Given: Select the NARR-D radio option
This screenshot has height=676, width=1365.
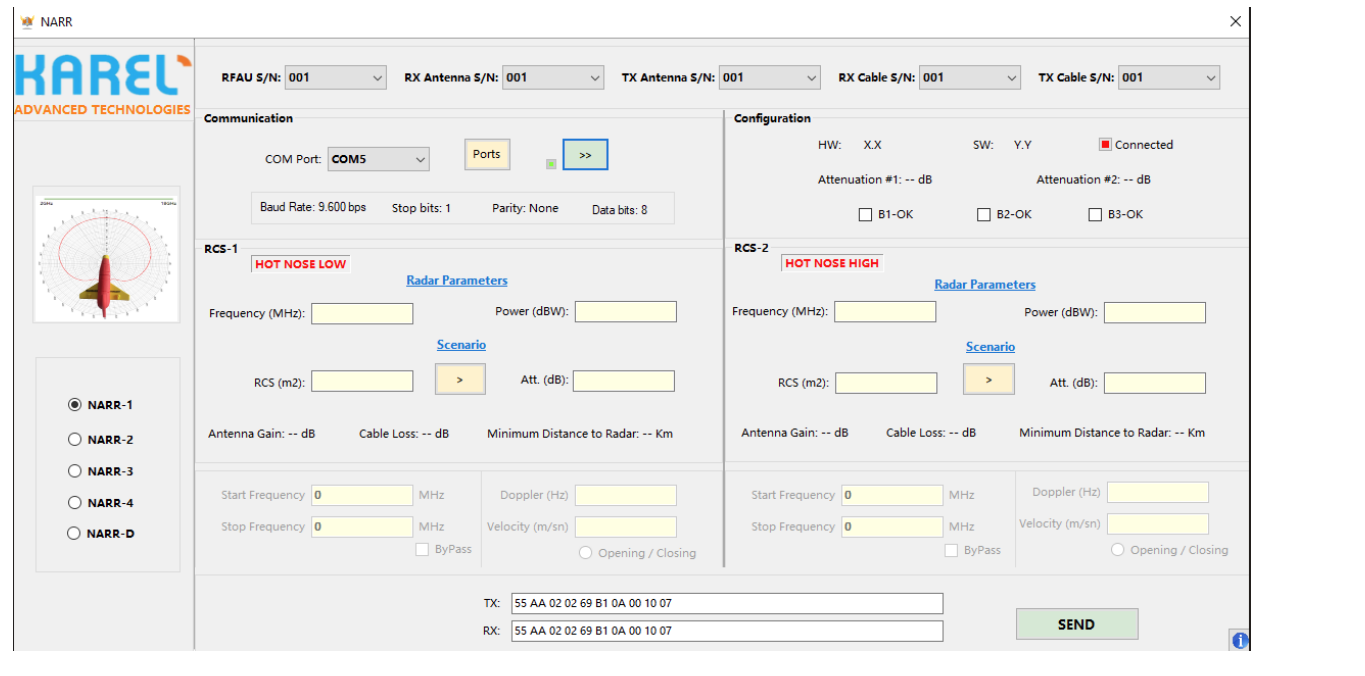Looking at the screenshot, I should click(x=74, y=533).
